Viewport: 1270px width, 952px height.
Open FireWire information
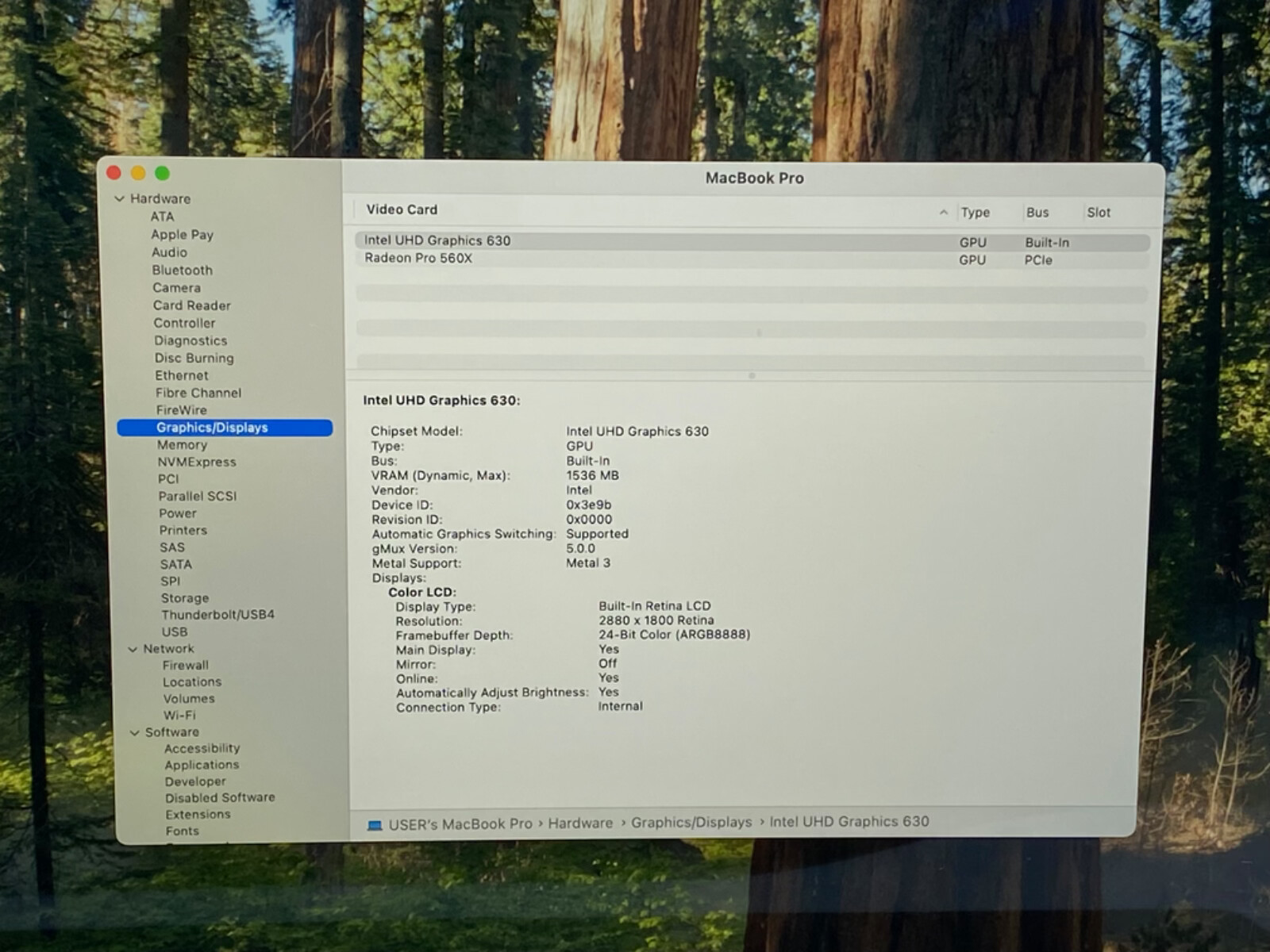tap(181, 410)
